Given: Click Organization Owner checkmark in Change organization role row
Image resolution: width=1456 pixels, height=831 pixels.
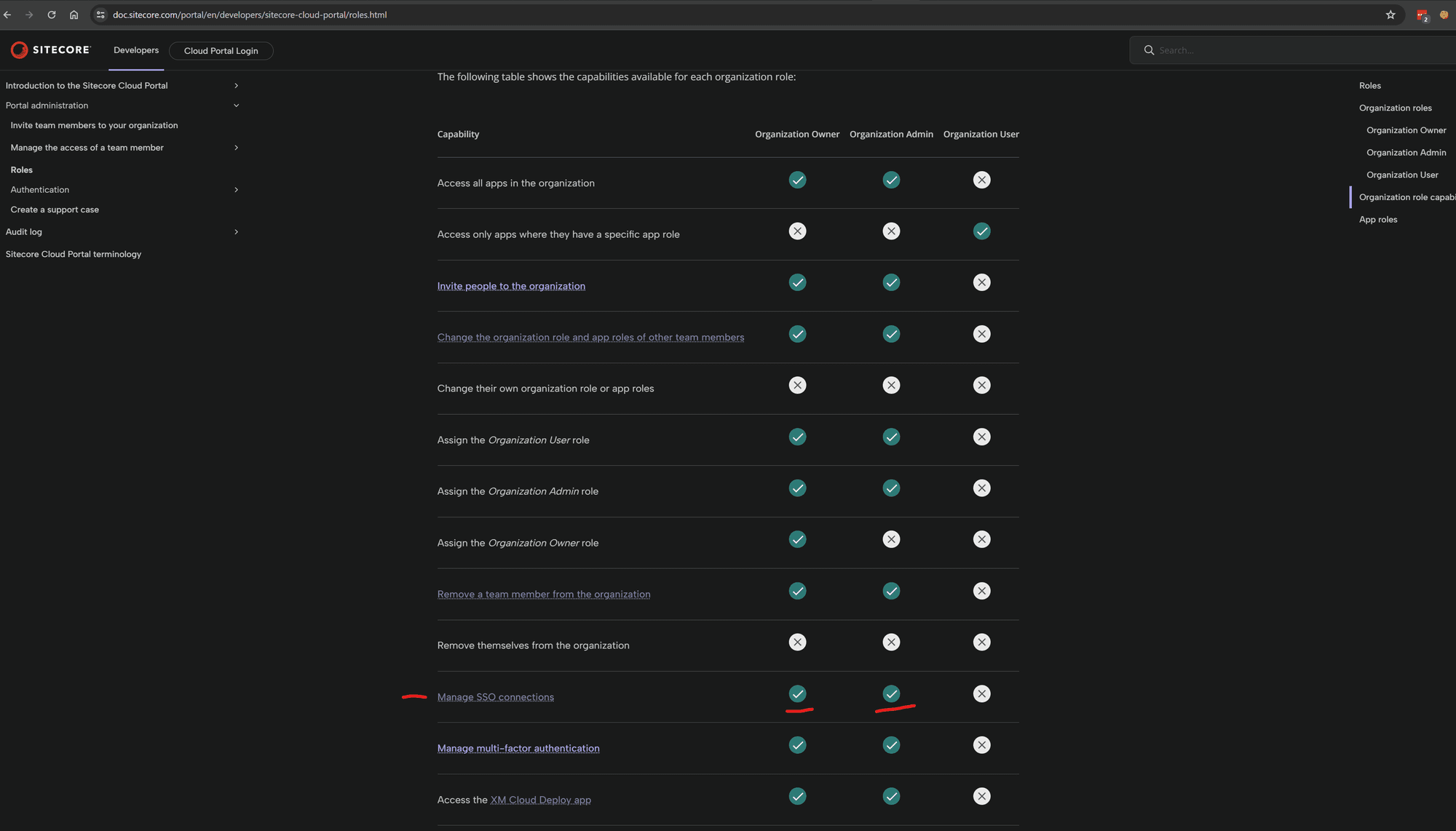Looking at the screenshot, I should coord(797,334).
